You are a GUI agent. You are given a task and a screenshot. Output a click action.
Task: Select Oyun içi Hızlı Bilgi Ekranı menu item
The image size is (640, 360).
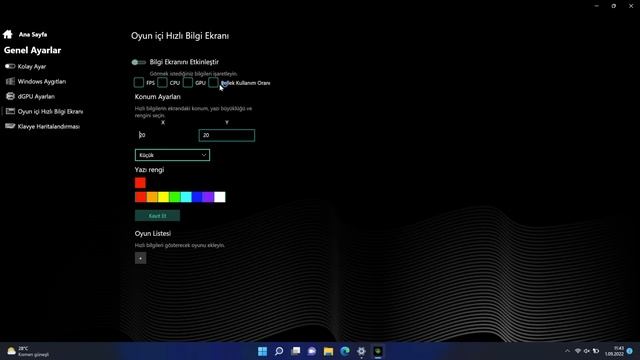[50, 111]
